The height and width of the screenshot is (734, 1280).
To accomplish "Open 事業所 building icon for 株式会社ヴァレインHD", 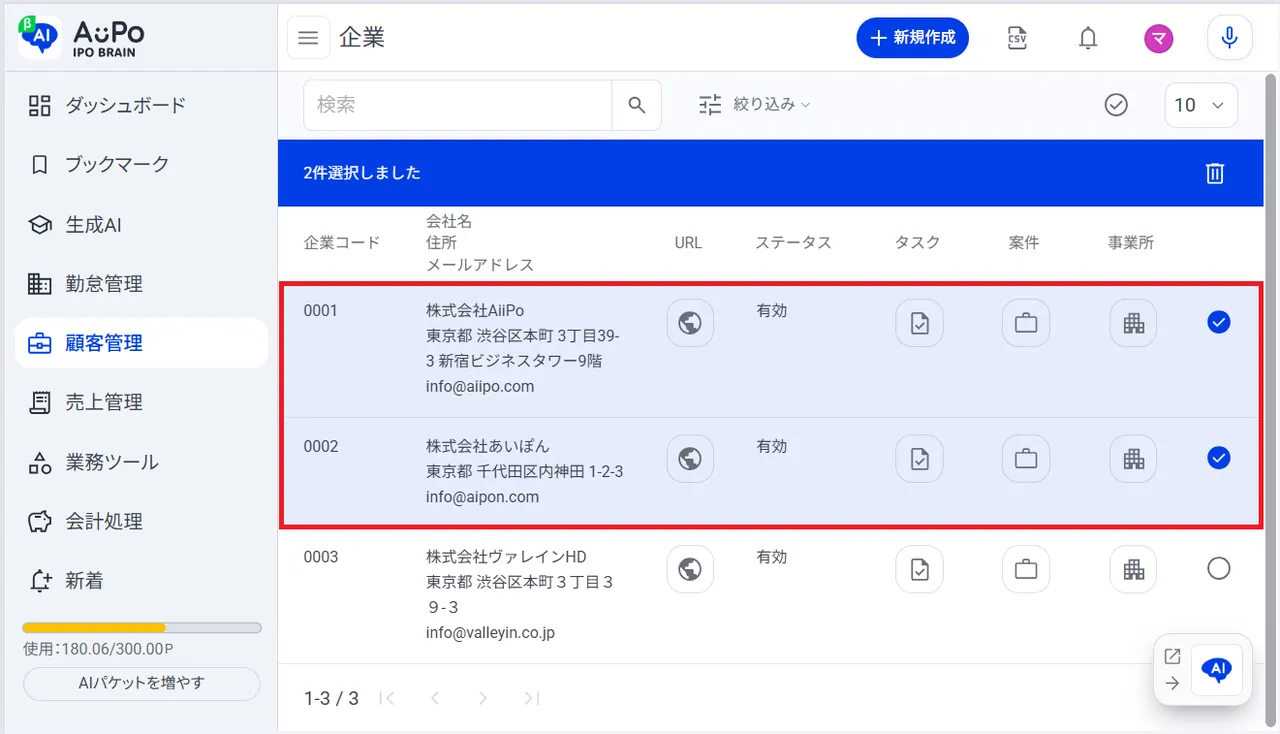I will [1133, 569].
